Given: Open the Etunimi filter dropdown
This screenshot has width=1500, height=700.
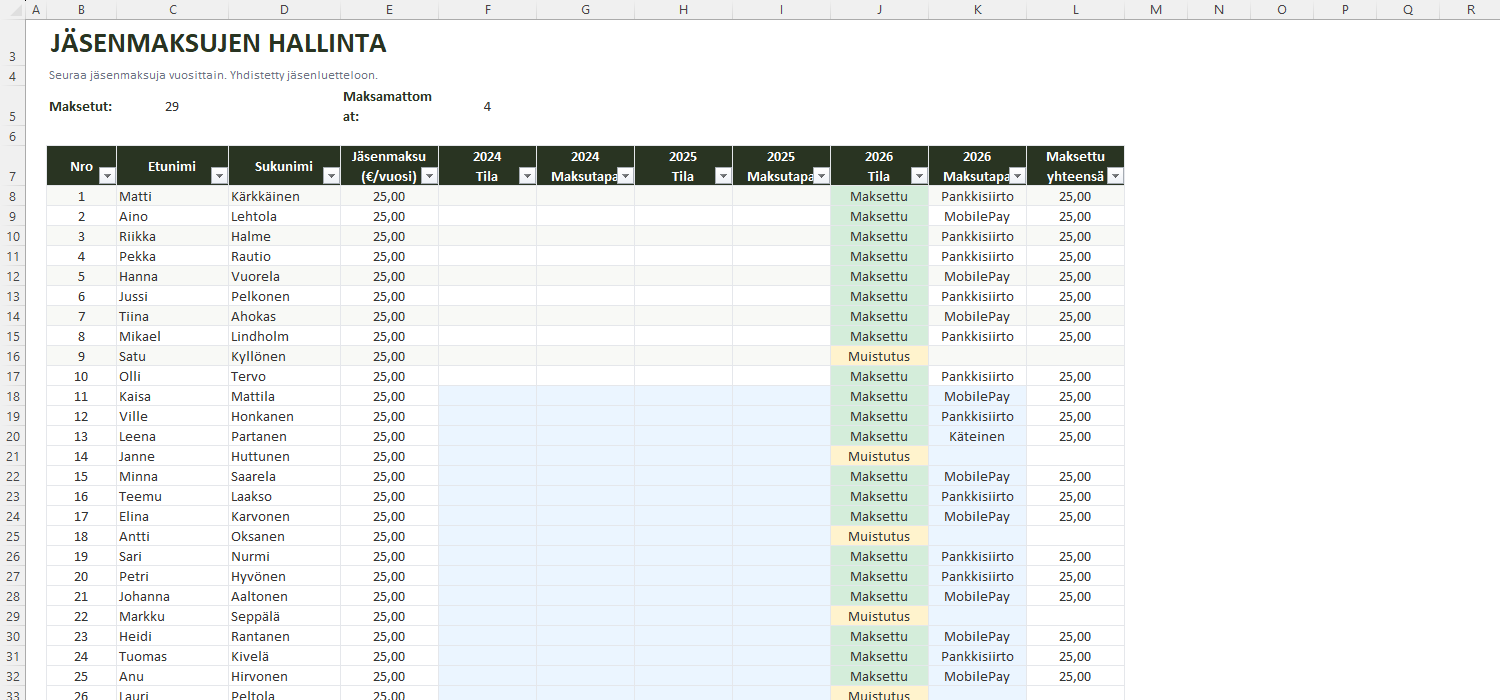Looking at the screenshot, I should [x=219, y=176].
